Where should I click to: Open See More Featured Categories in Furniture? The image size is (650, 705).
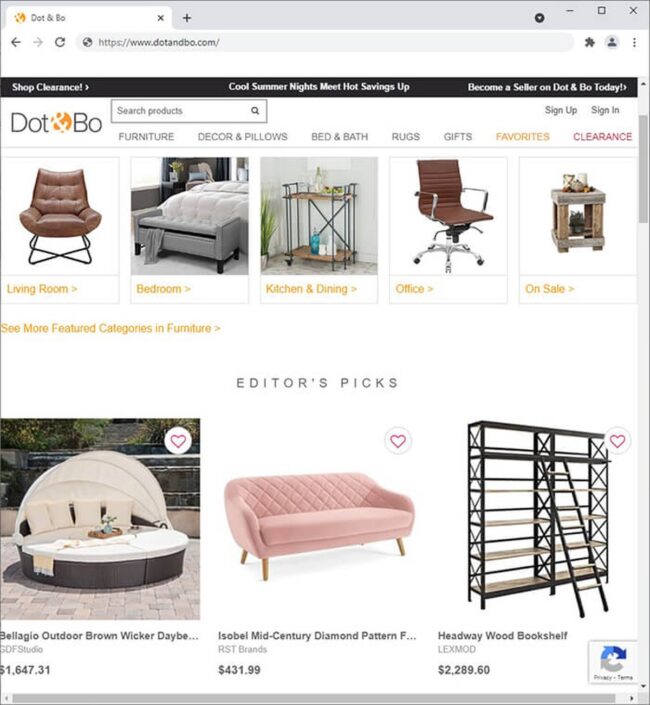pos(111,328)
